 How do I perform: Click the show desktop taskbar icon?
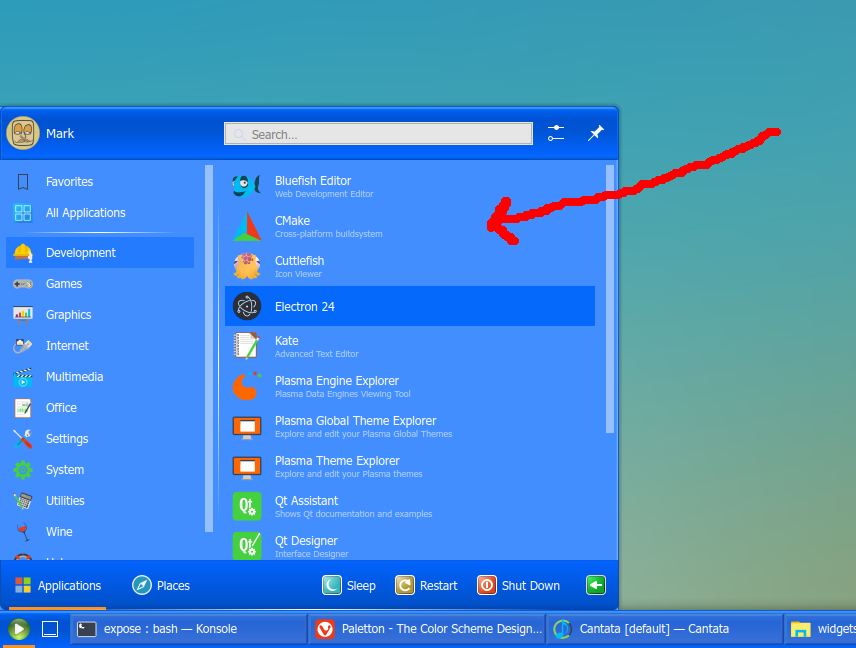[x=50, y=629]
